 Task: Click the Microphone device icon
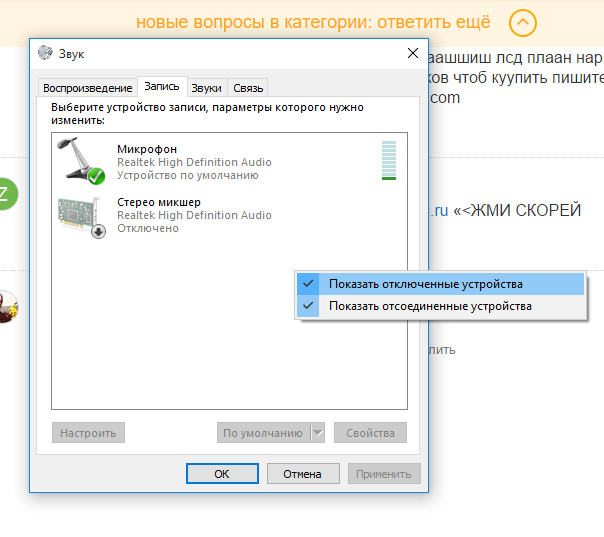82,161
